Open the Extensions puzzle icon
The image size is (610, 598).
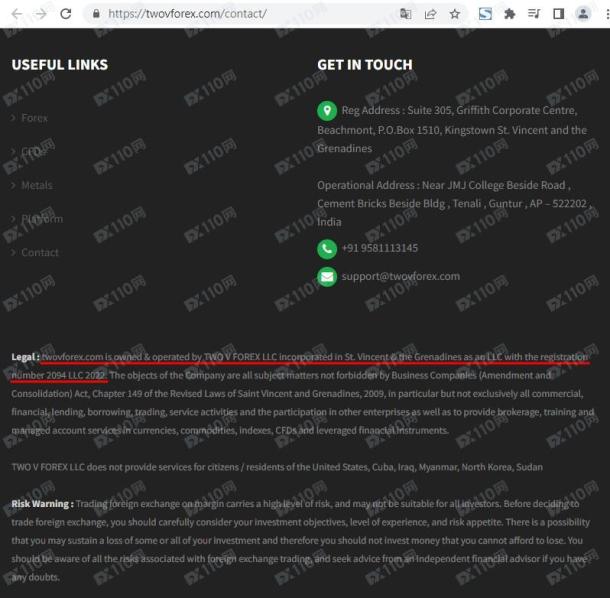tap(510, 14)
